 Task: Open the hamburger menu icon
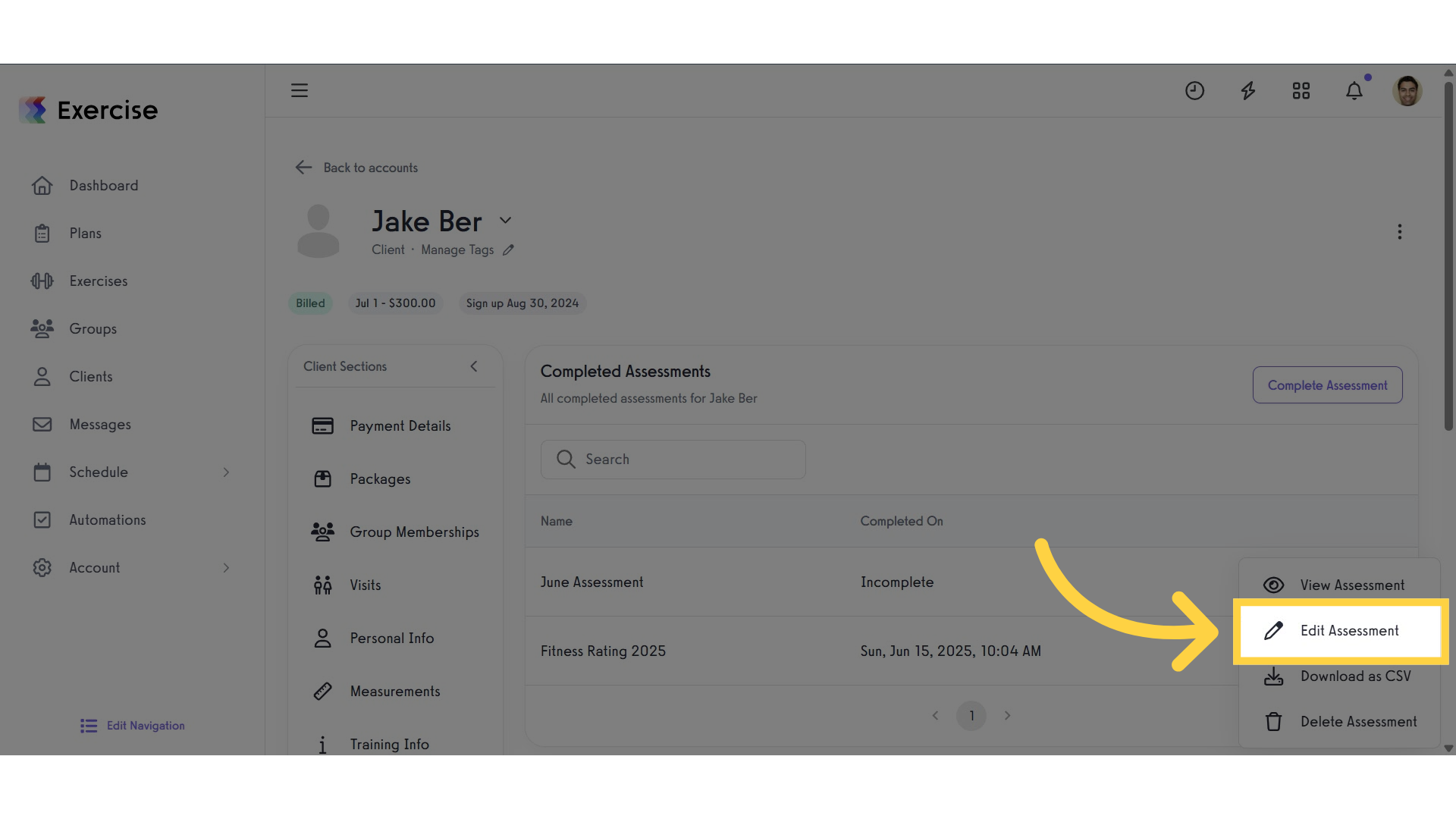point(300,90)
